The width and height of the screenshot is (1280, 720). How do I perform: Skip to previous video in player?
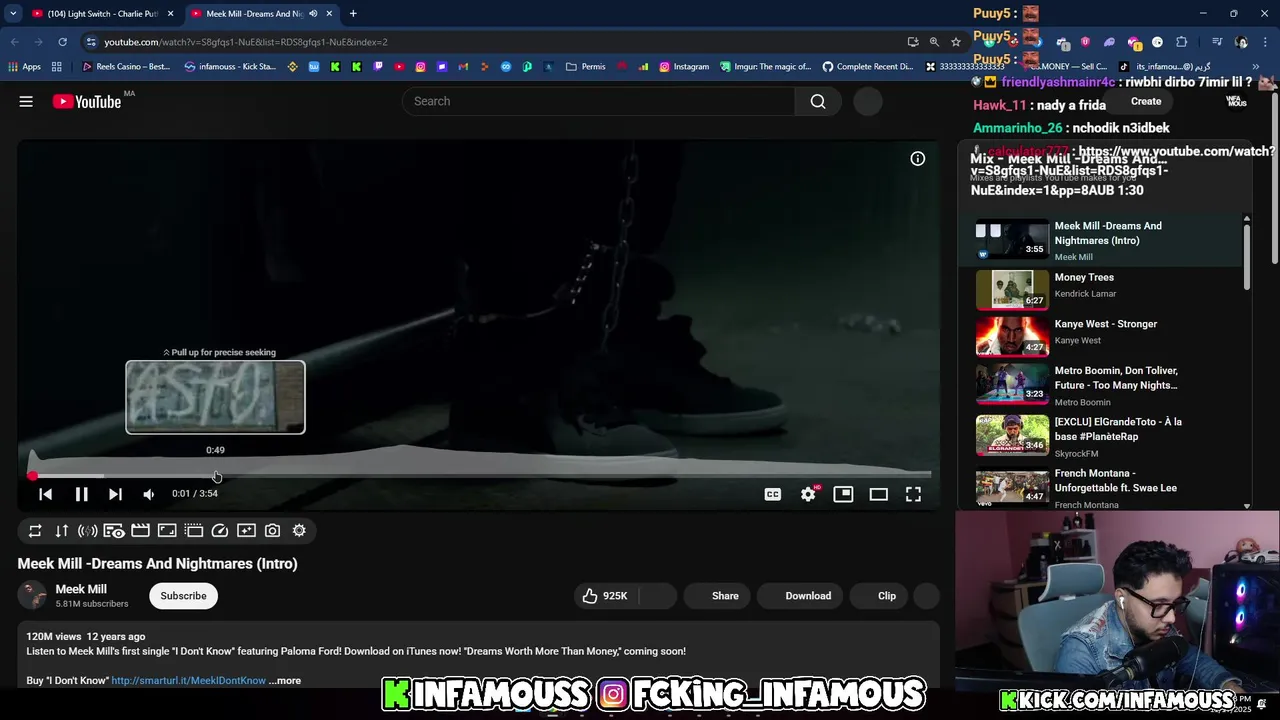click(45, 494)
